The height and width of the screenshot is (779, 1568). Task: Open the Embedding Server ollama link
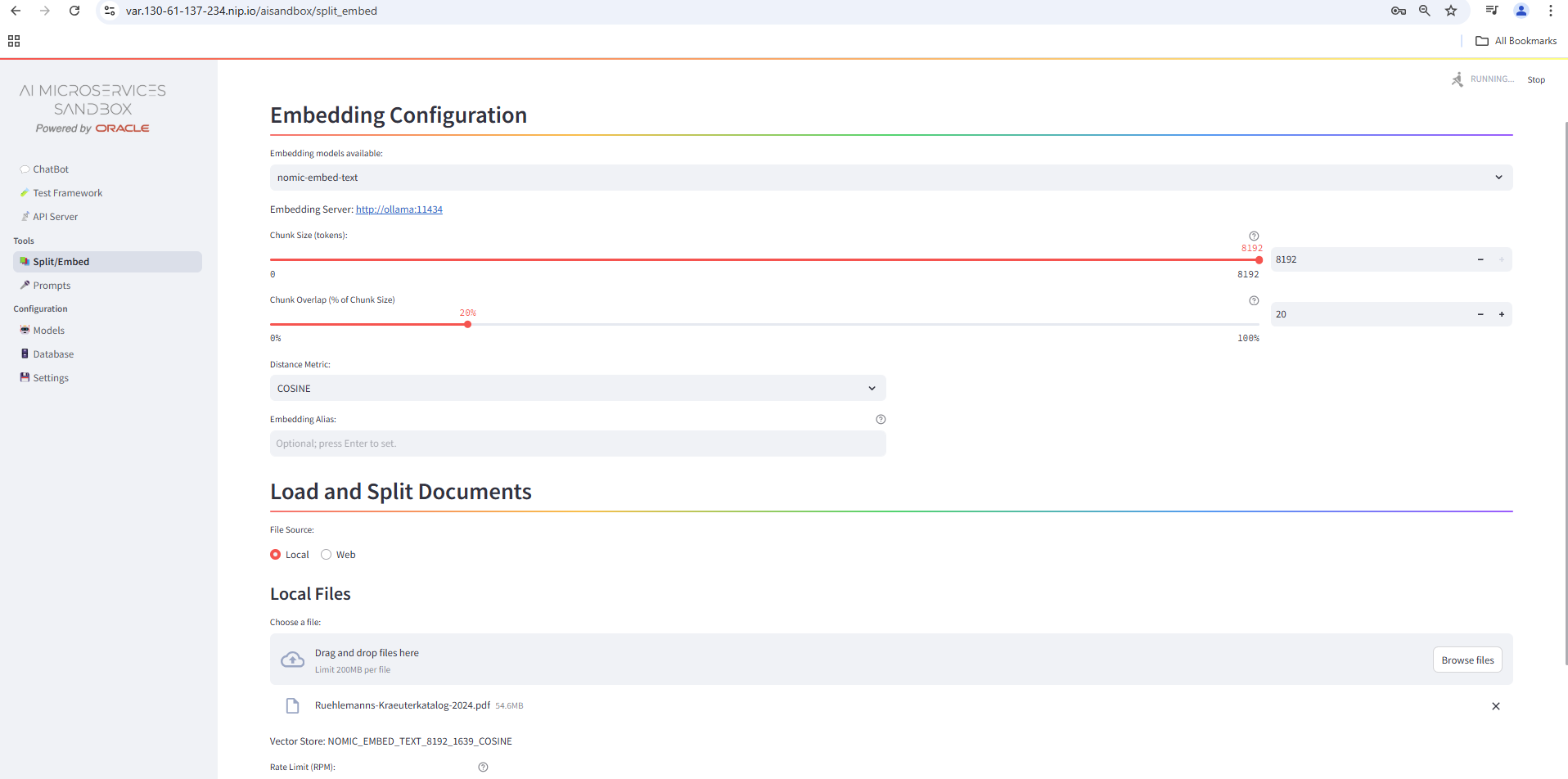[399, 209]
